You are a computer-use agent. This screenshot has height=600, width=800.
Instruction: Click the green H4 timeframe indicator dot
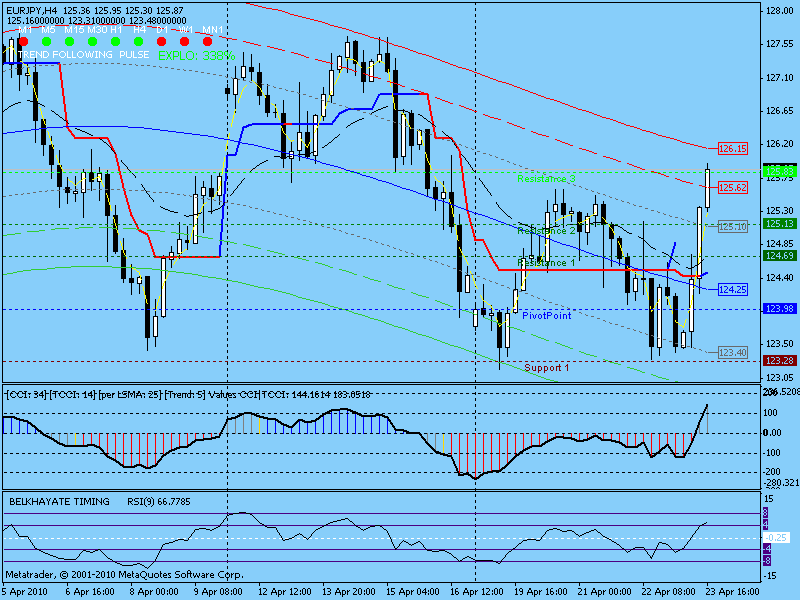click(139, 42)
